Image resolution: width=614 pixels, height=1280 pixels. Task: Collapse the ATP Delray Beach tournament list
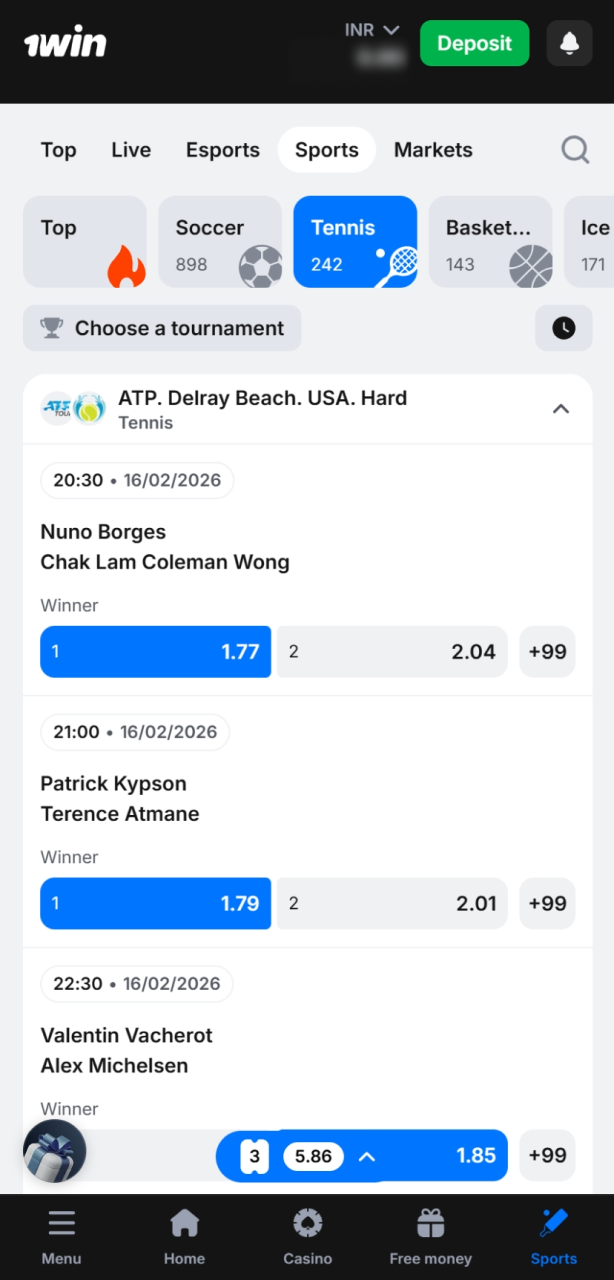[561, 408]
